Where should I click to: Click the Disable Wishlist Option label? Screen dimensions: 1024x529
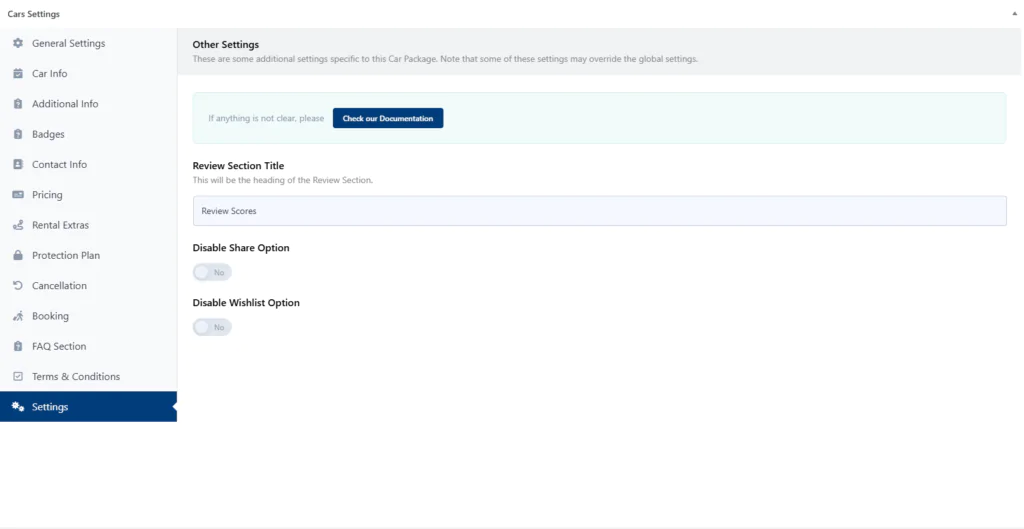click(246, 303)
